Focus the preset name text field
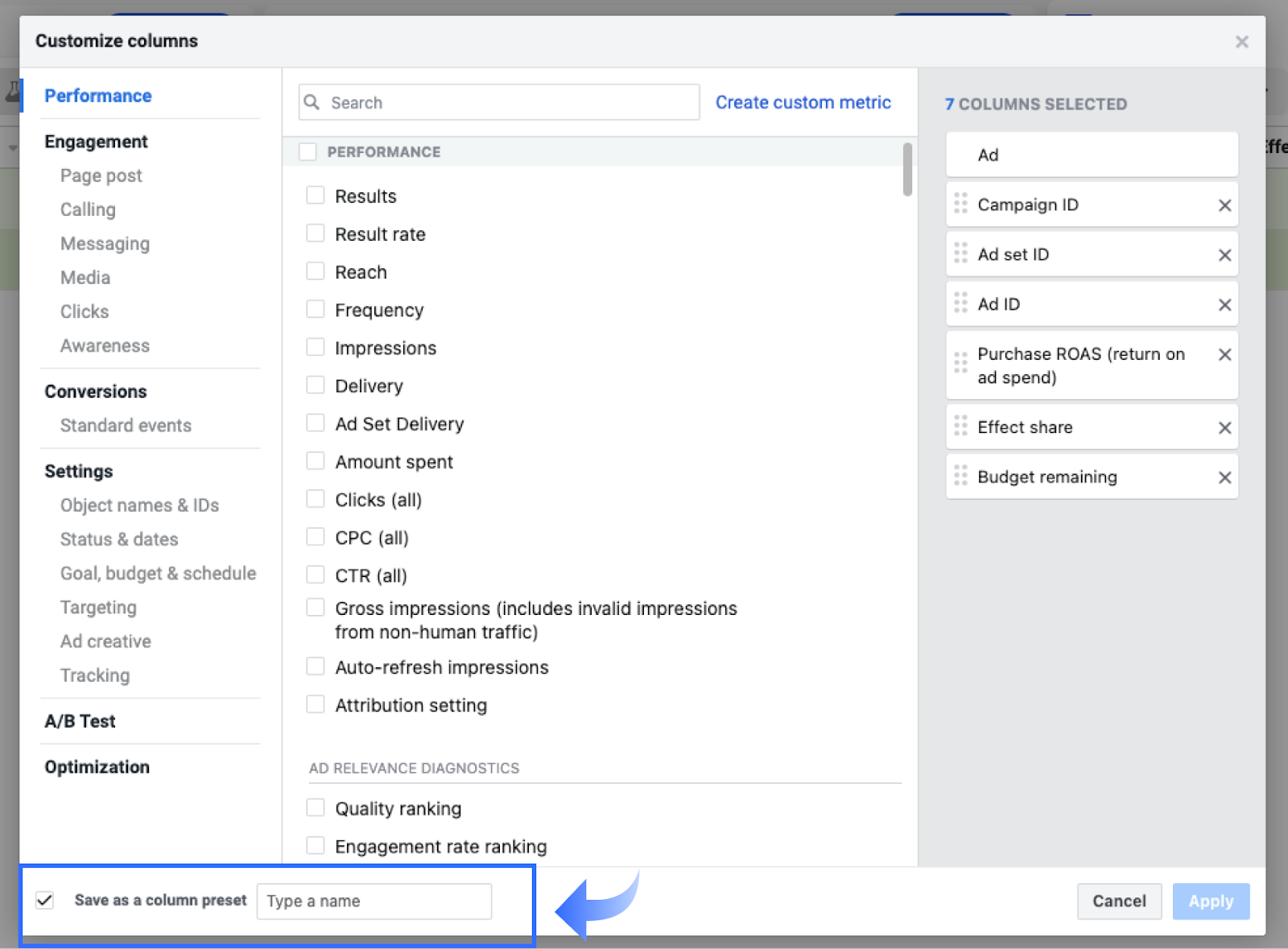 (374, 902)
